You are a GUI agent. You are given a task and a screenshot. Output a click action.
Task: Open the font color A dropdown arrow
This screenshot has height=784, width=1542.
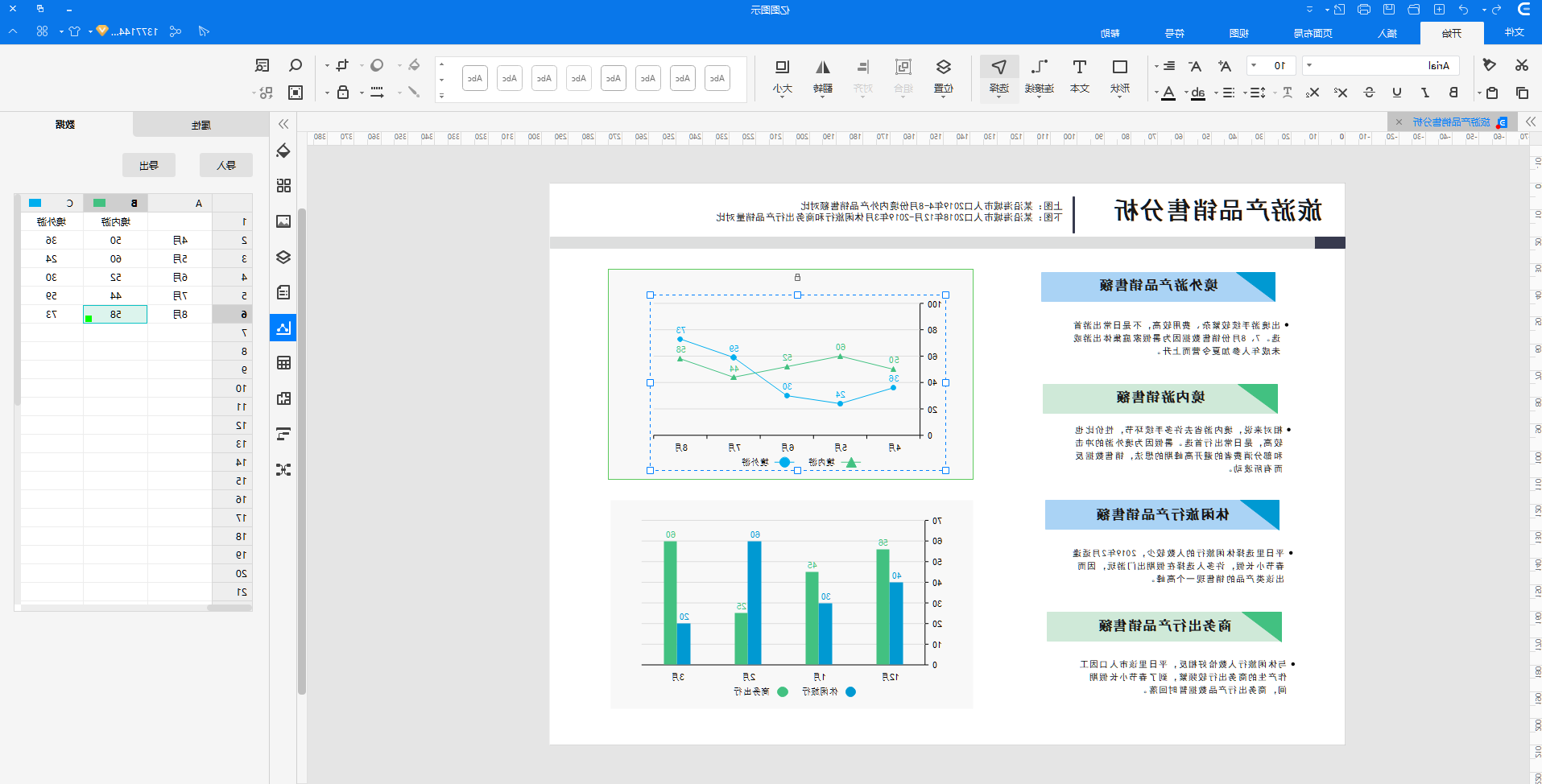point(1156,93)
